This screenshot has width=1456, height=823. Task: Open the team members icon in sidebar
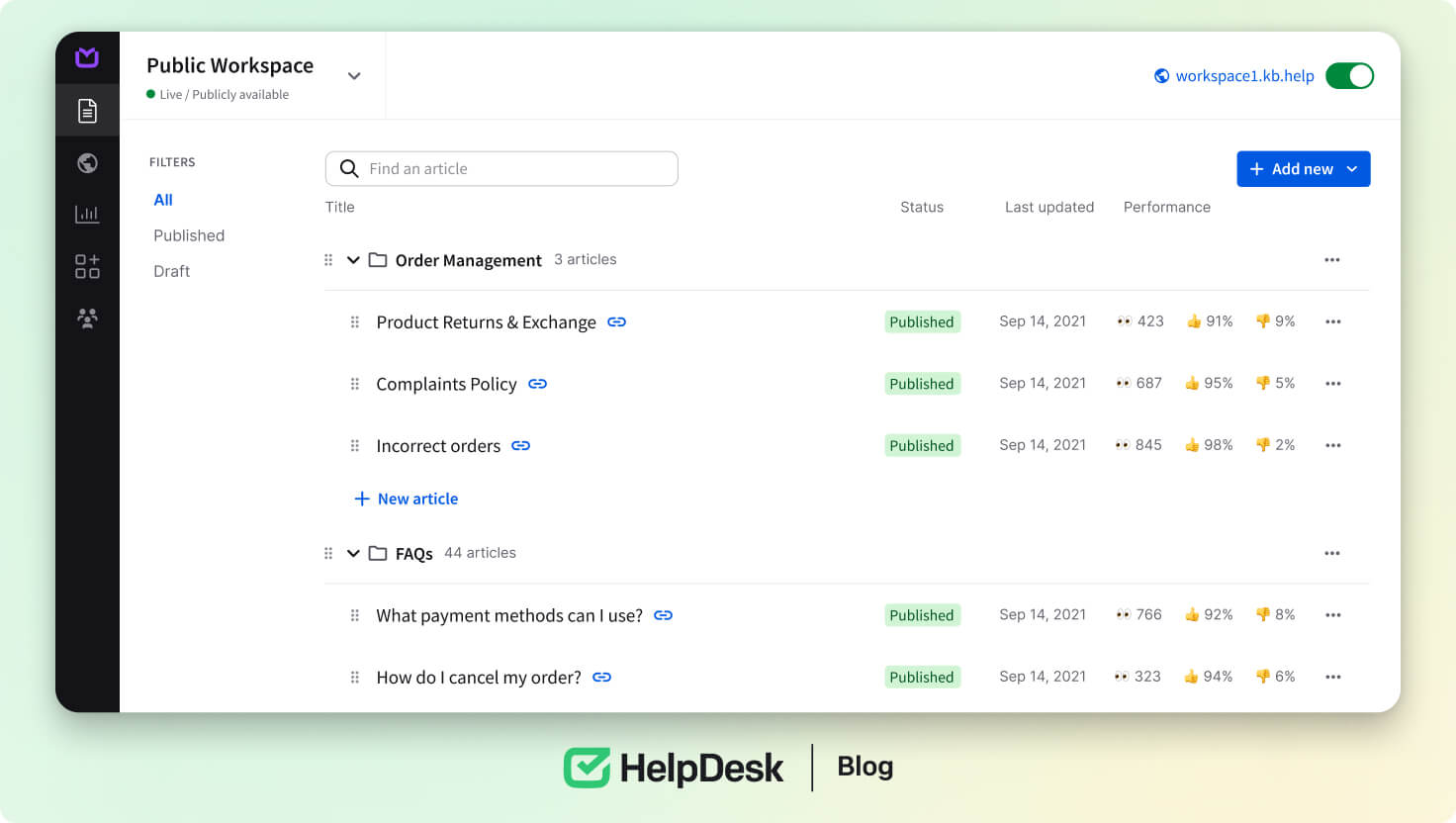[x=87, y=318]
